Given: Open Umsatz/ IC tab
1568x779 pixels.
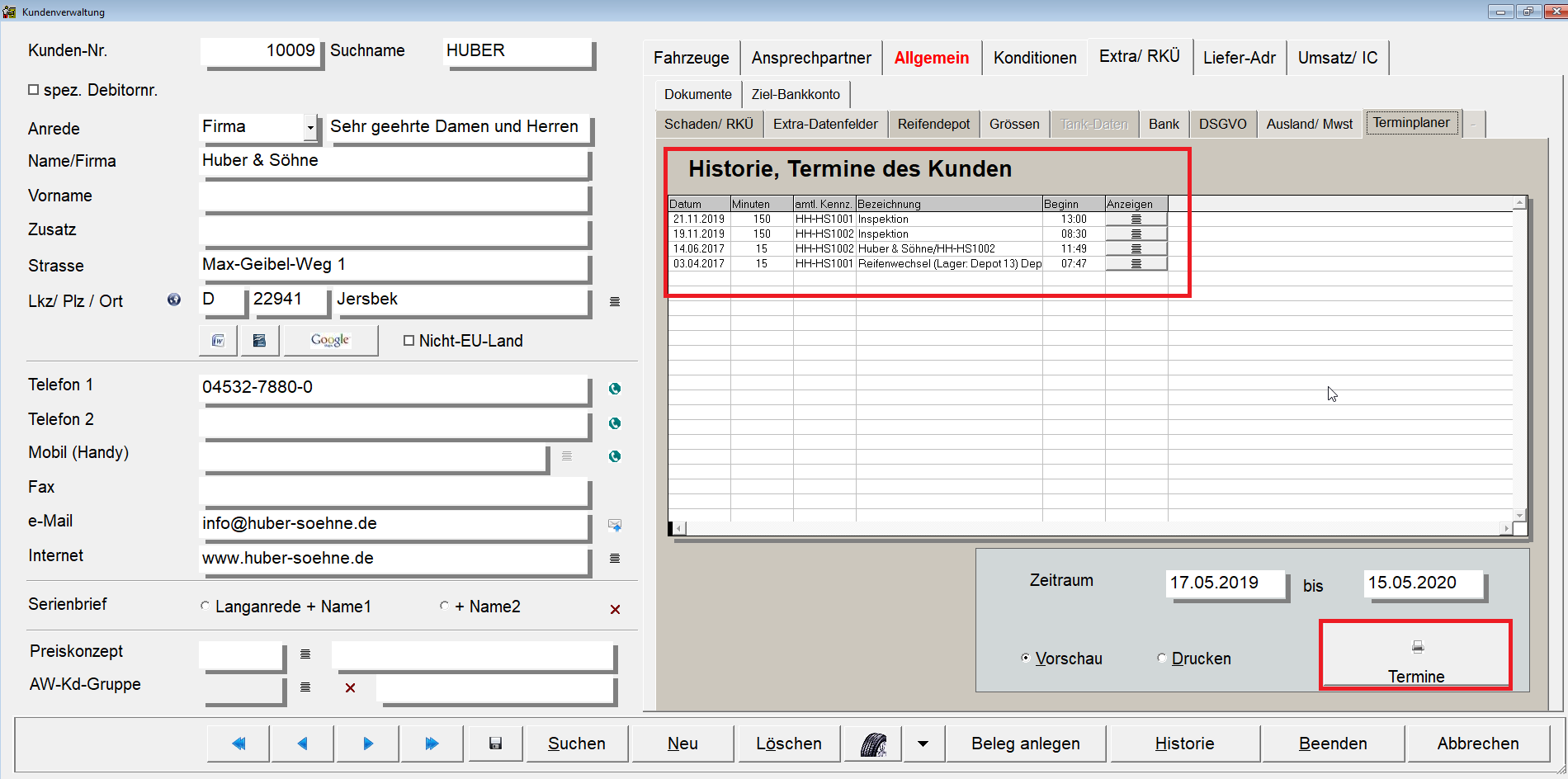Looking at the screenshot, I should (x=1338, y=58).
